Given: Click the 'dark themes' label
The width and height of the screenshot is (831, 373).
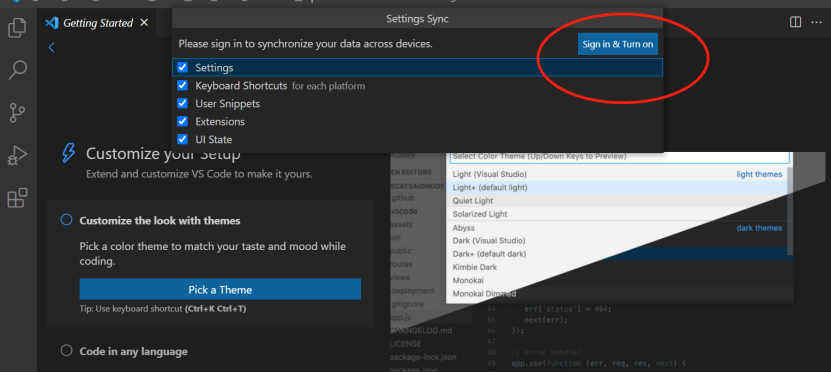Looking at the screenshot, I should coord(759,228).
